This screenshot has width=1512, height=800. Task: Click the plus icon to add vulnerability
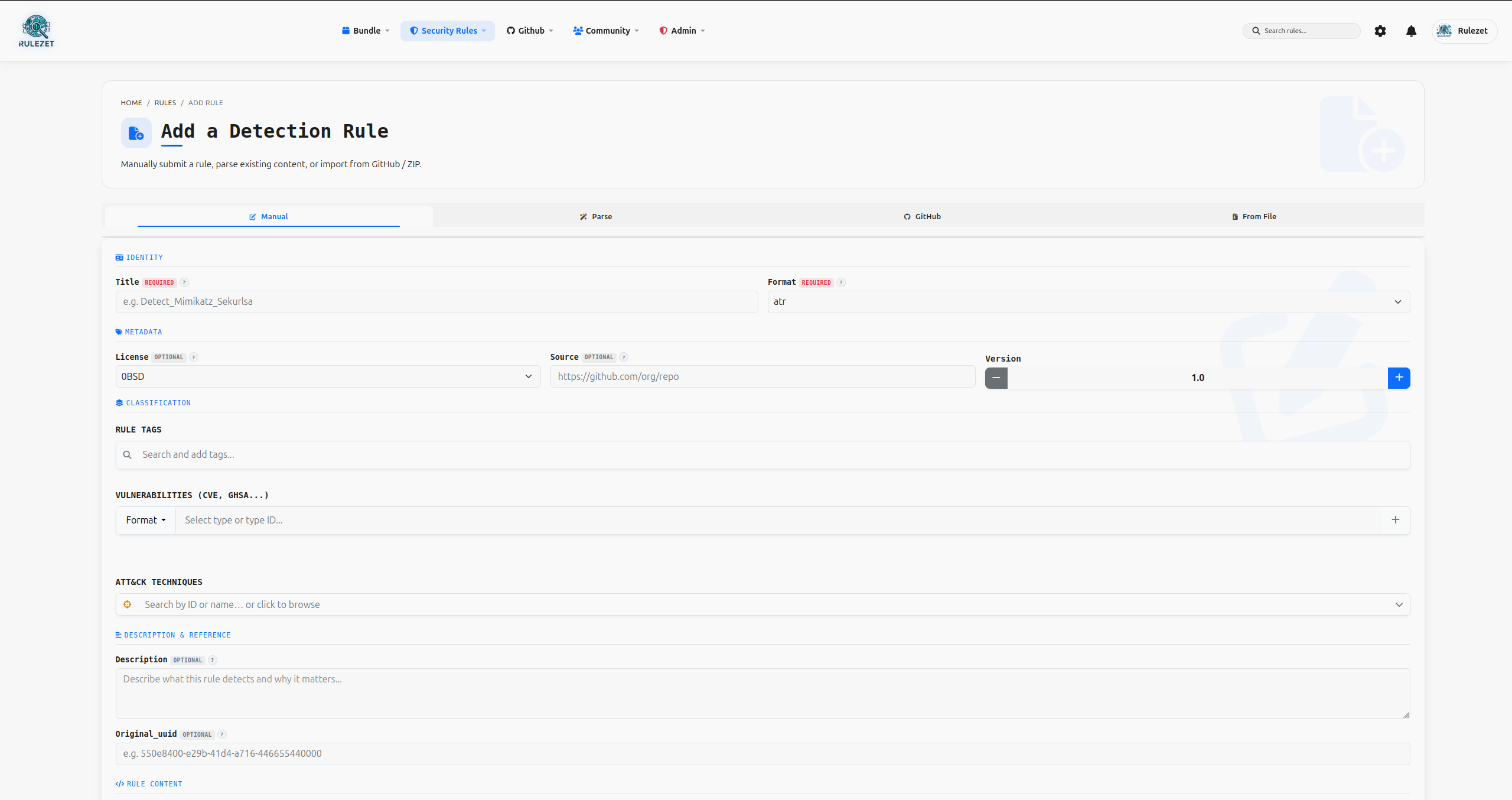tap(1396, 520)
